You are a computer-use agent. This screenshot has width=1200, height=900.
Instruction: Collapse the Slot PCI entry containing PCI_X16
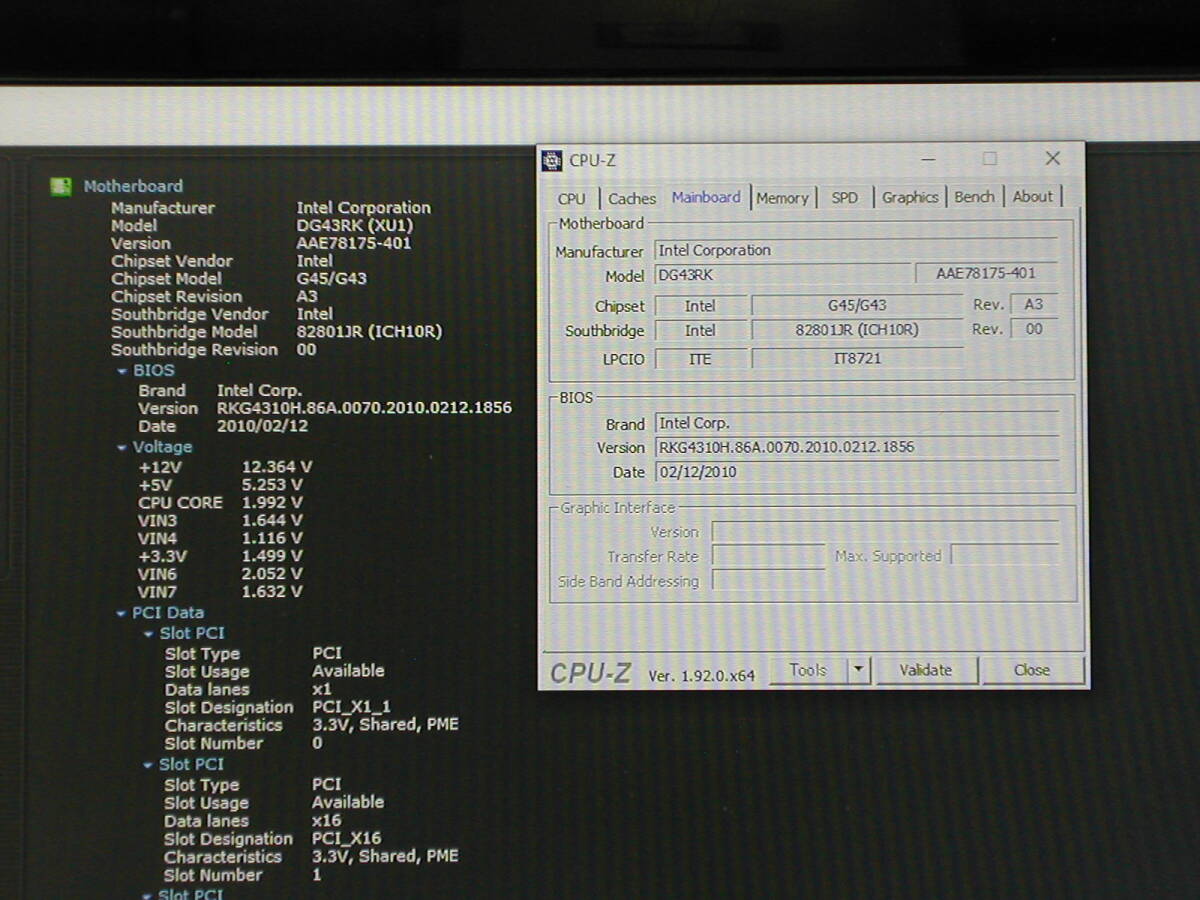pyautogui.click(x=148, y=765)
